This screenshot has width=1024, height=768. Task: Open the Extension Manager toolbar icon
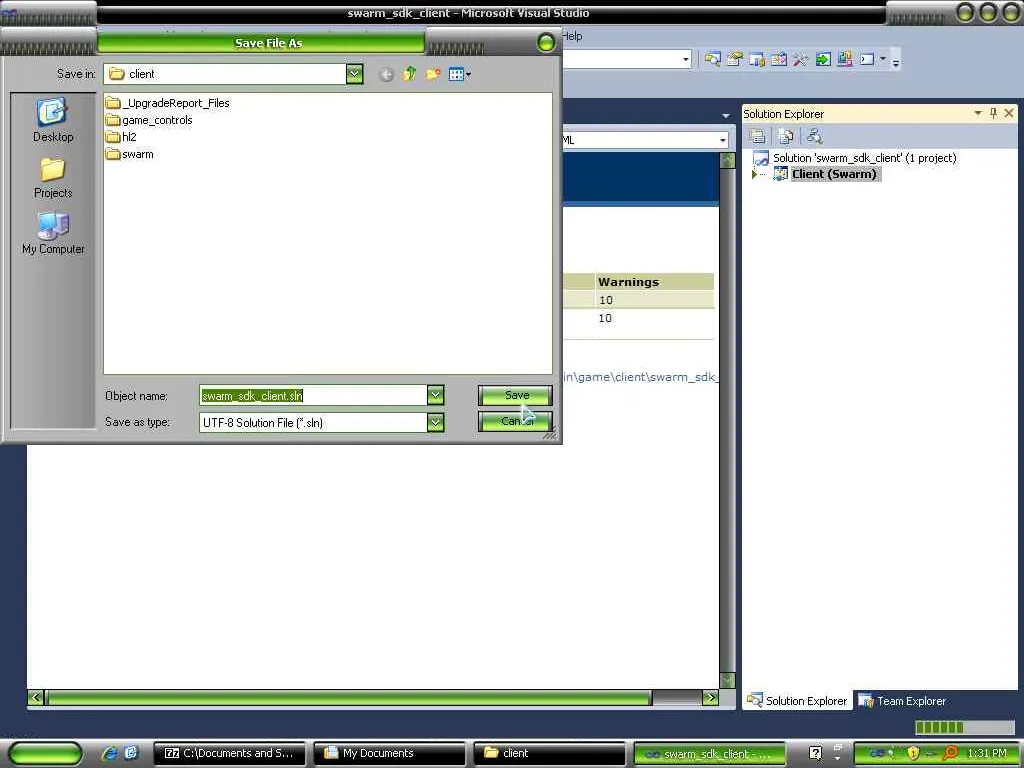845,59
